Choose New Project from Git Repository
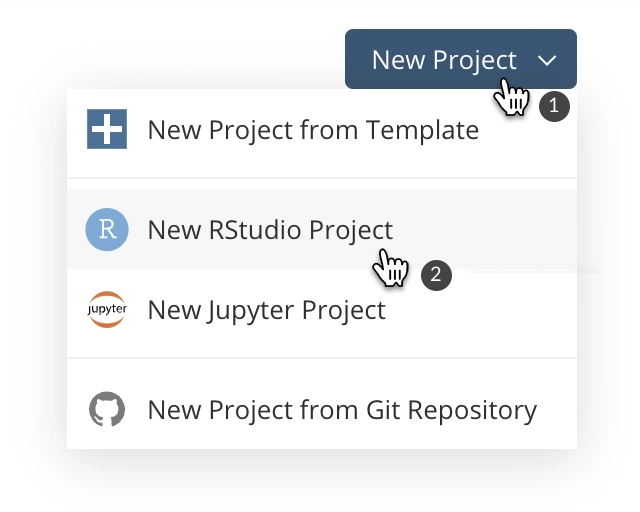The image size is (640, 512). coord(322,408)
